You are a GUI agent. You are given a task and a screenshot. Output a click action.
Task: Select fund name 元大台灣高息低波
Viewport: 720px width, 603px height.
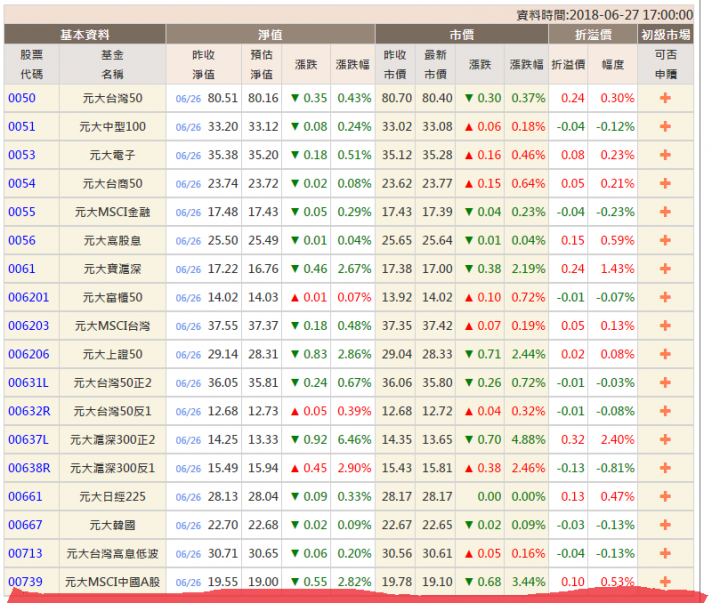(112, 553)
